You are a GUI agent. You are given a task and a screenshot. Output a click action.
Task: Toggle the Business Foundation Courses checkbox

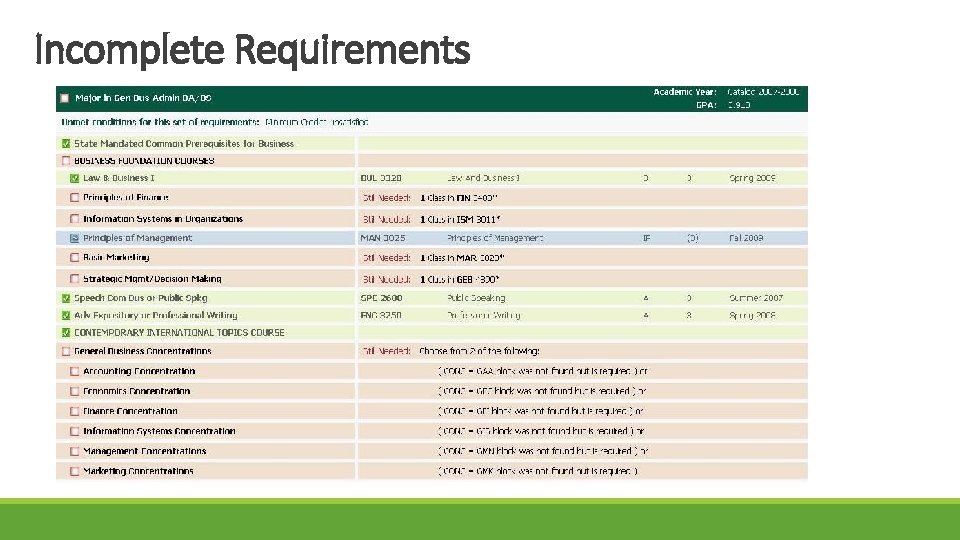(66, 161)
